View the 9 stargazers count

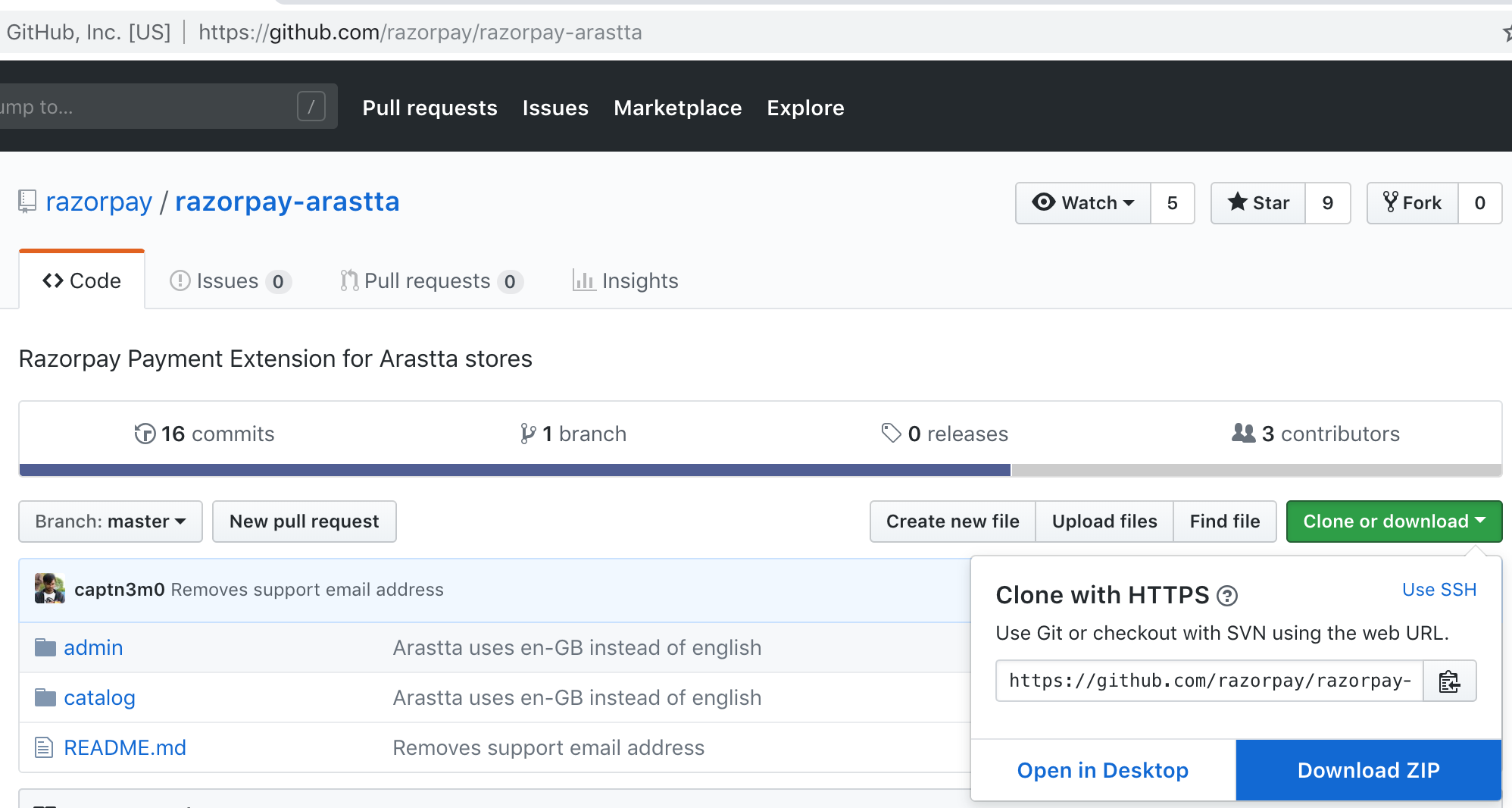[1328, 203]
